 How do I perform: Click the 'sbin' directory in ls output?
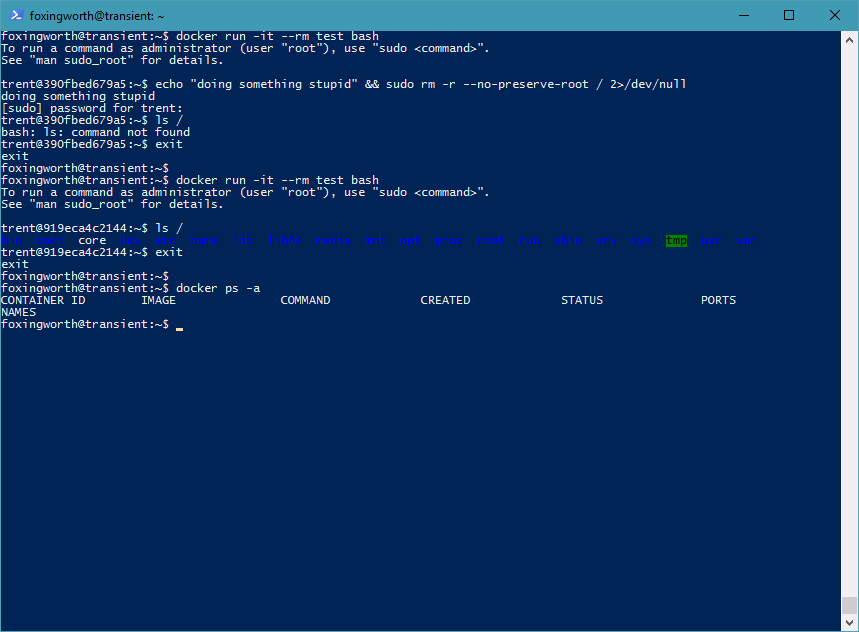(568, 240)
